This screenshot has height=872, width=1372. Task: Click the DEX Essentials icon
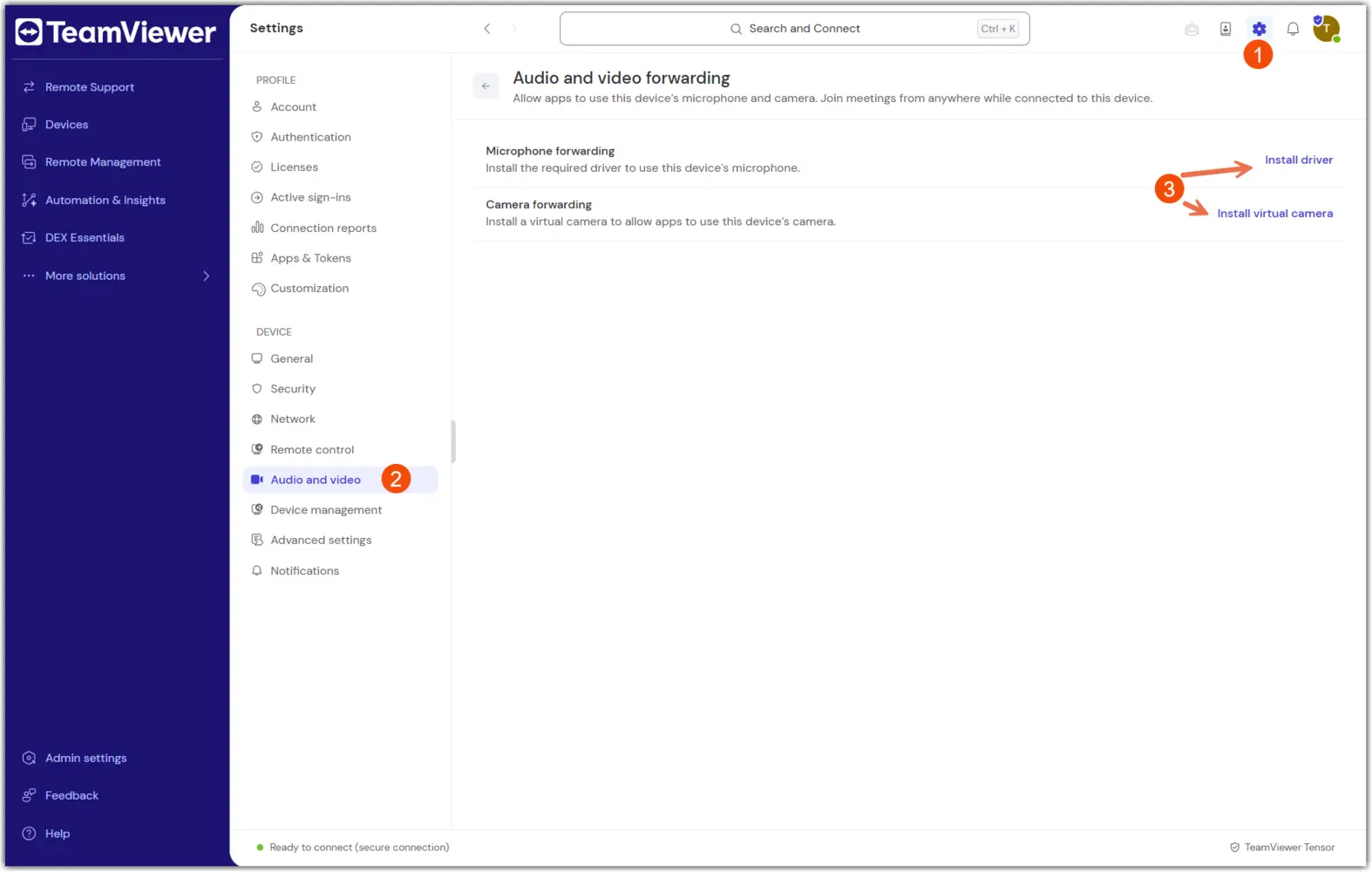(x=29, y=237)
